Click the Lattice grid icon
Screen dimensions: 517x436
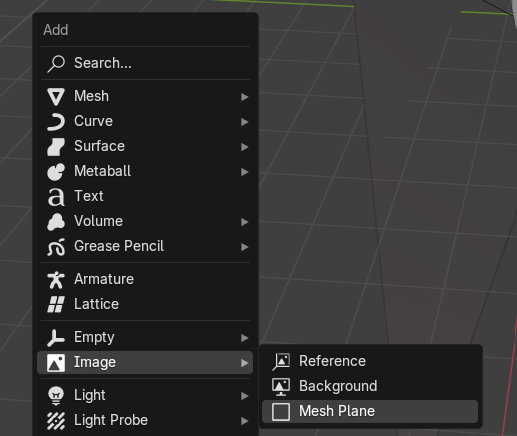pyautogui.click(x=56, y=304)
